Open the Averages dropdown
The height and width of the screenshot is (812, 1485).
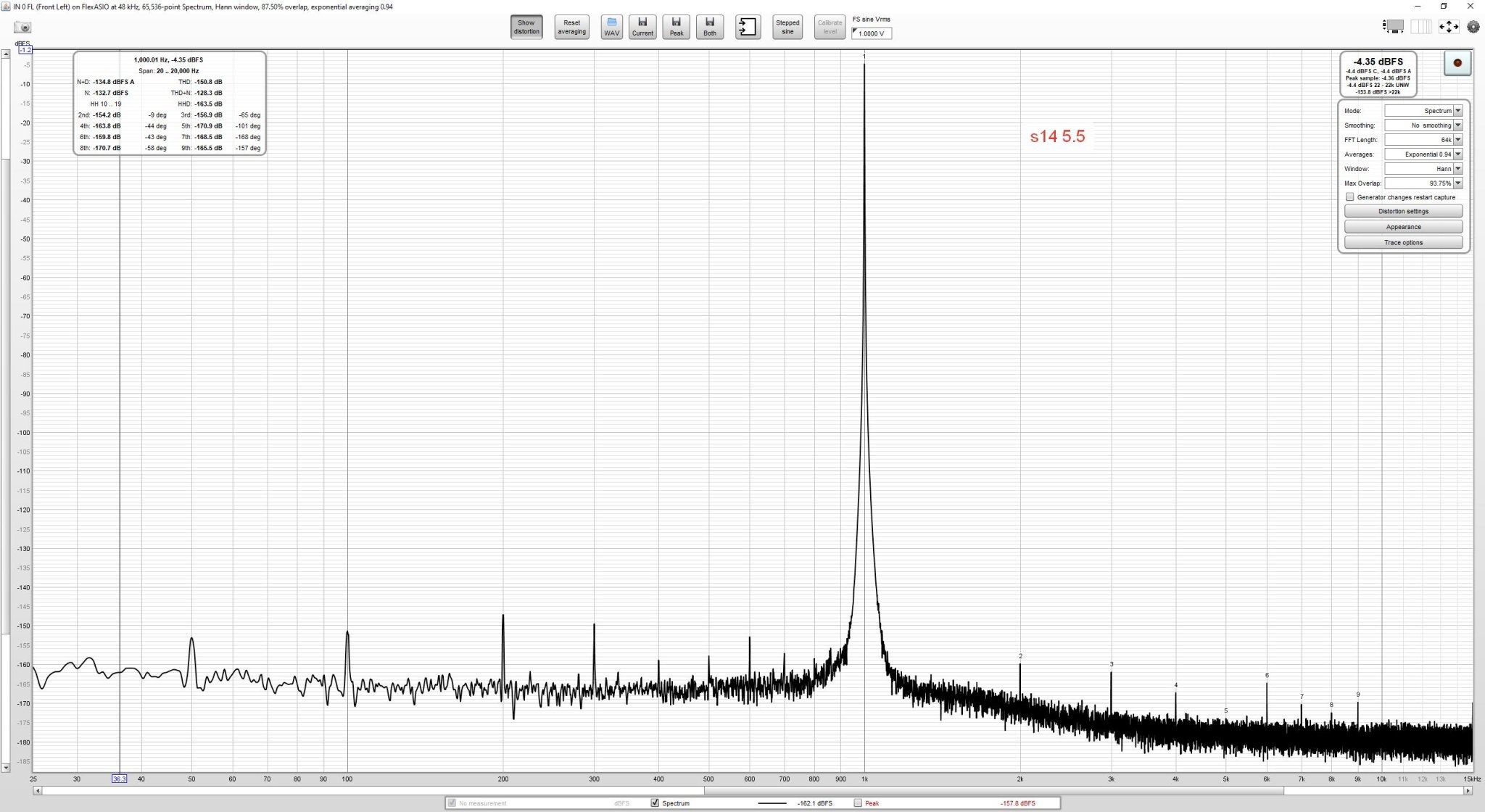(x=1423, y=154)
